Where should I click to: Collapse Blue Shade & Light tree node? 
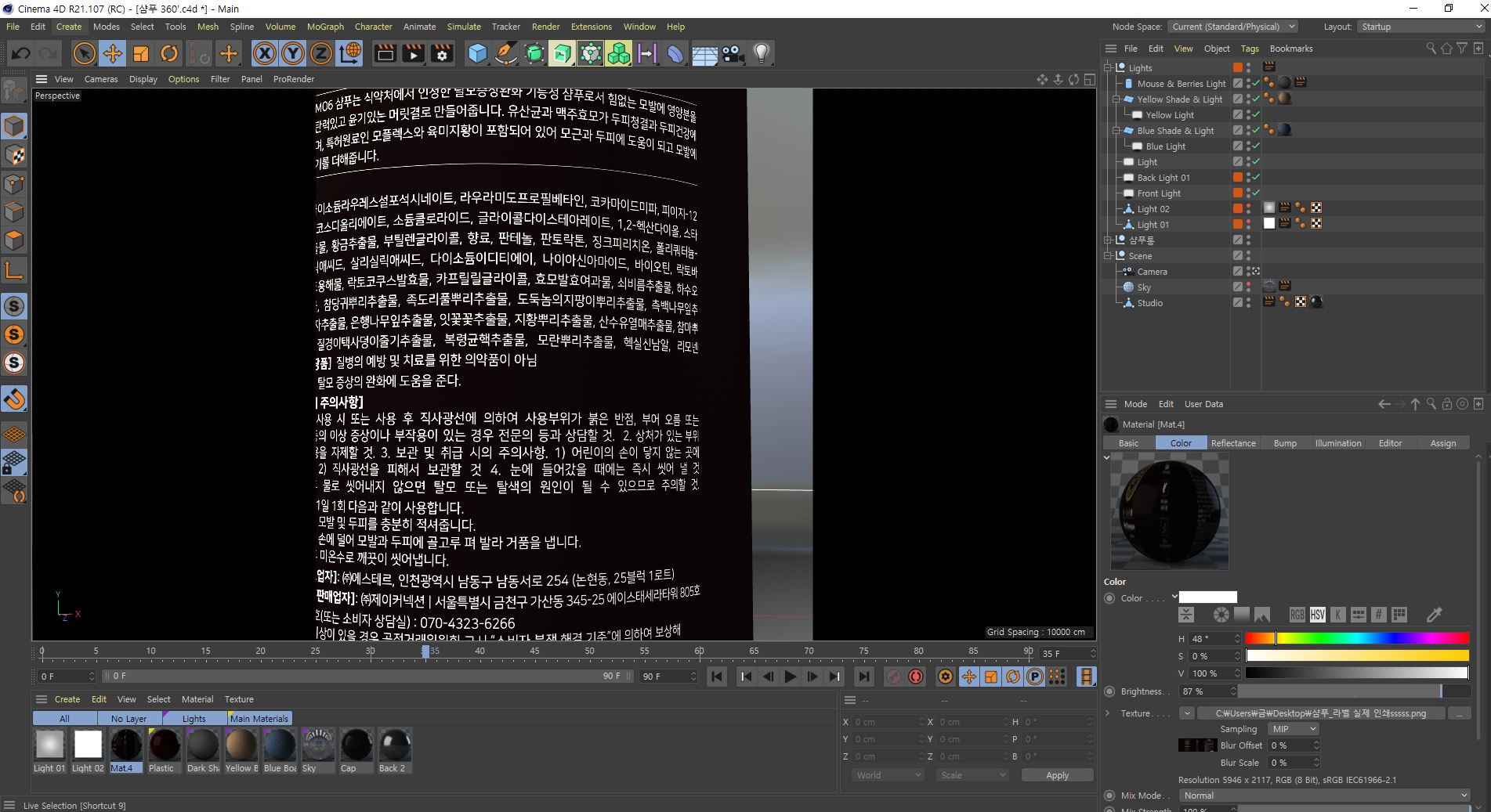1117,131
